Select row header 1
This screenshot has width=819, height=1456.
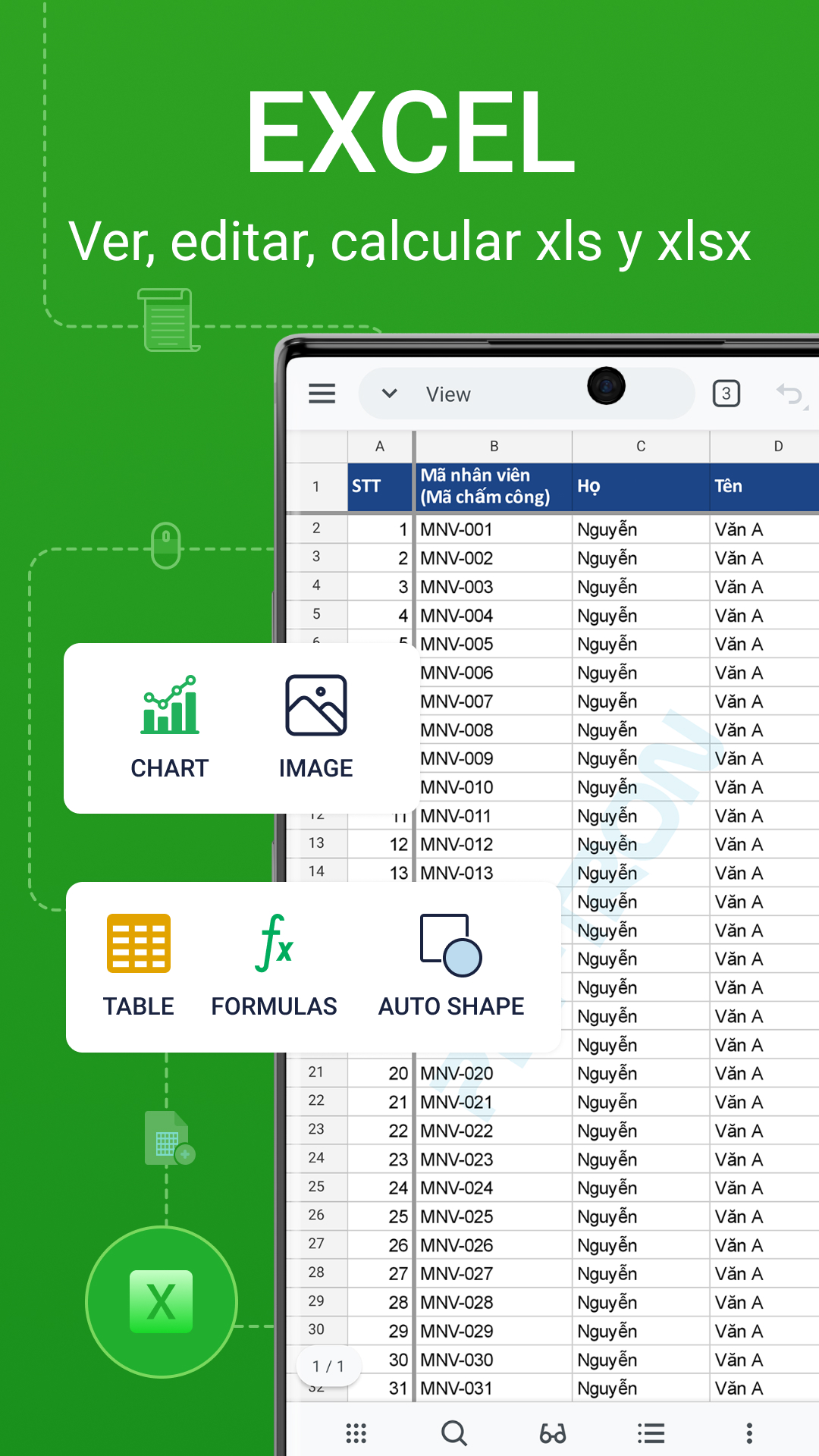[316, 486]
